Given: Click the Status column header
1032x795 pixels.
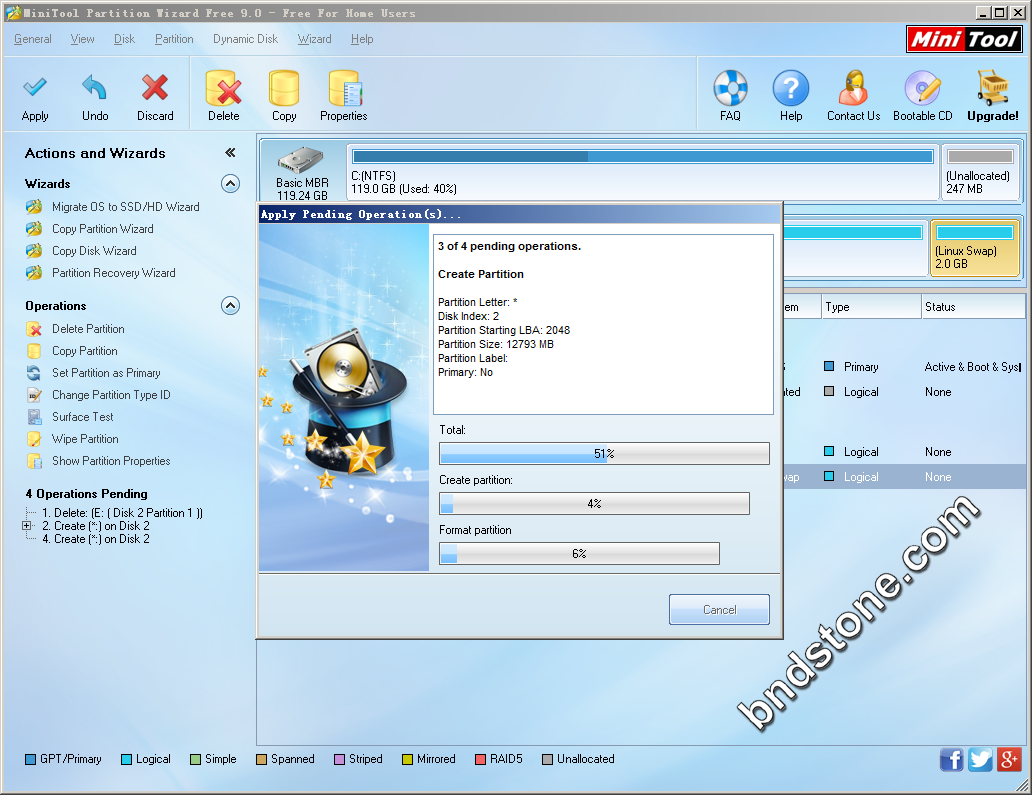Looking at the screenshot, I should (x=973, y=307).
